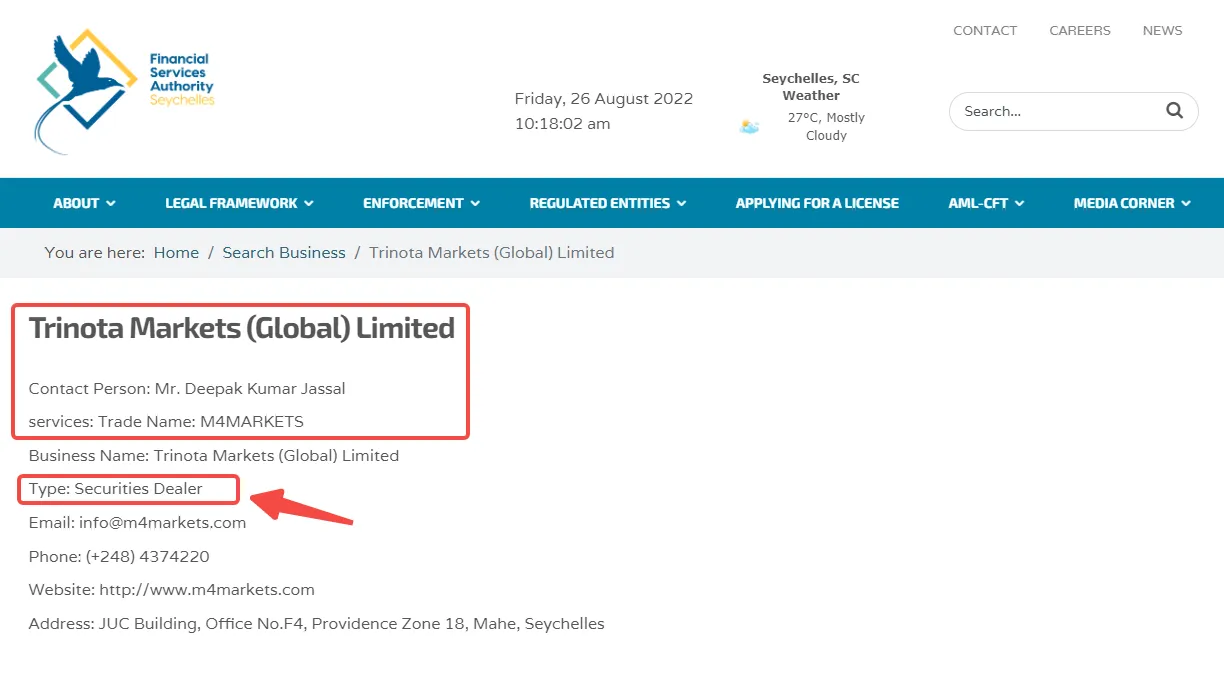Expand the REGULATED ENTITIES dropdown chevron
Image resolution: width=1224 pixels, height=673 pixels.
pyautogui.click(x=682, y=203)
